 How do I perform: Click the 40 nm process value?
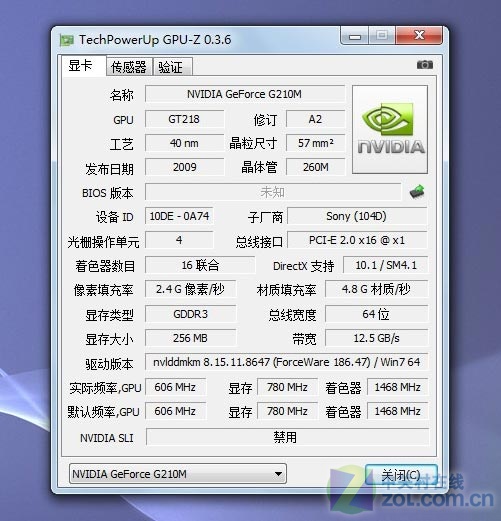pos(184,143)
